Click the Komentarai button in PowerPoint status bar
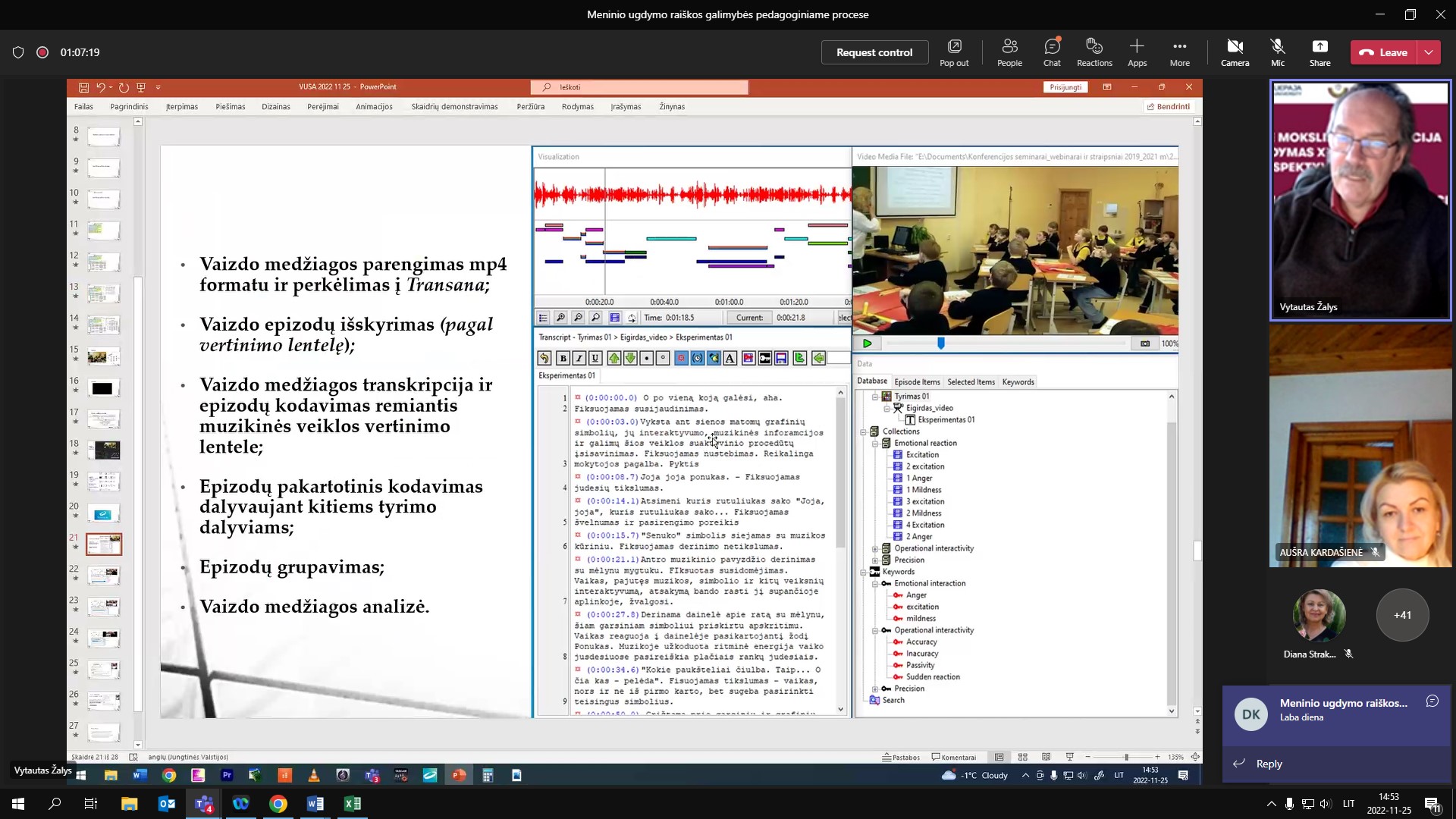 click(x=954, y=757)
